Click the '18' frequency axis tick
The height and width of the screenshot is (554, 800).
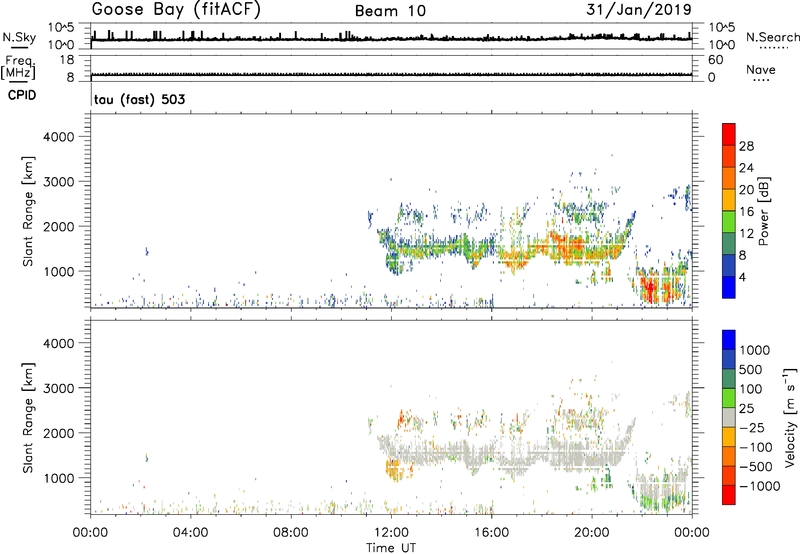pos(67,60)
